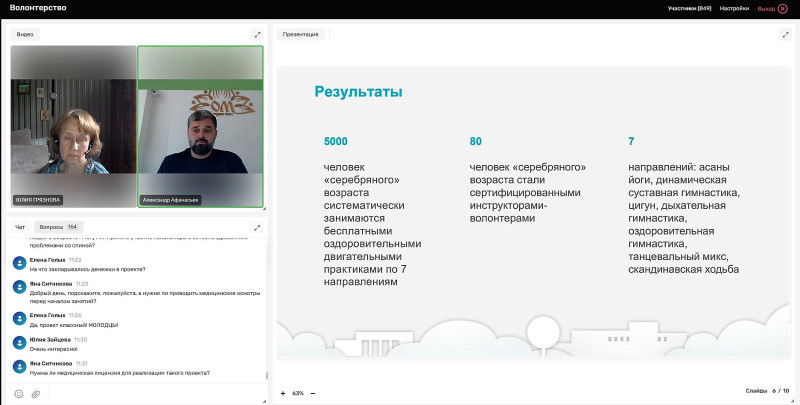Open avatar of Яна Ситникова 11:31 message
Viewport: 800px width, 405px height.
click(x=19, y=367)
